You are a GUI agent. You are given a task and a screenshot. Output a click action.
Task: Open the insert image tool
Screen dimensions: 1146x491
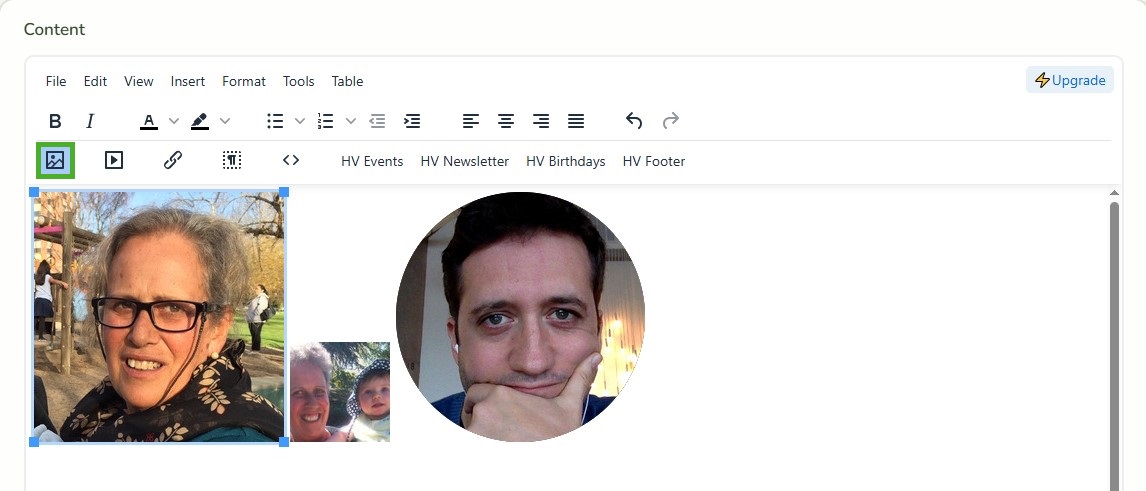point(55,161)
